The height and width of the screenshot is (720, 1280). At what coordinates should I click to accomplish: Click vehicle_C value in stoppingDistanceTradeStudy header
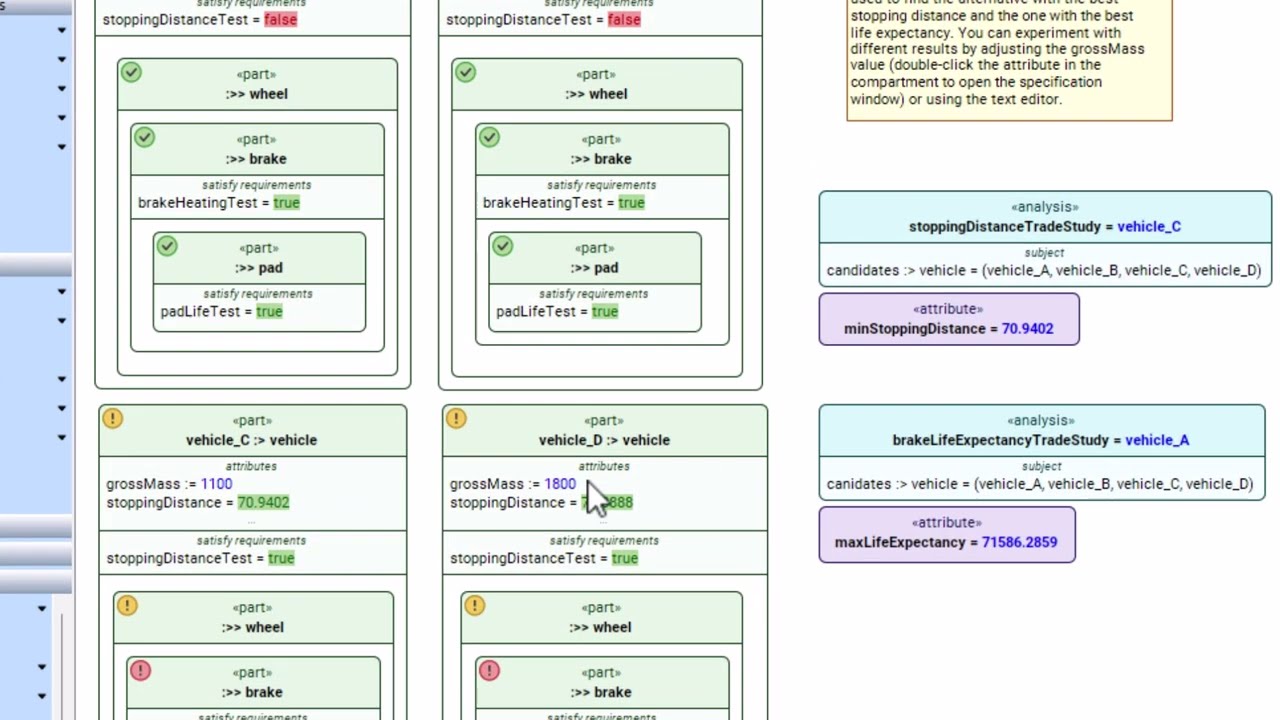pyautogui.click(x=1149, y=227)
